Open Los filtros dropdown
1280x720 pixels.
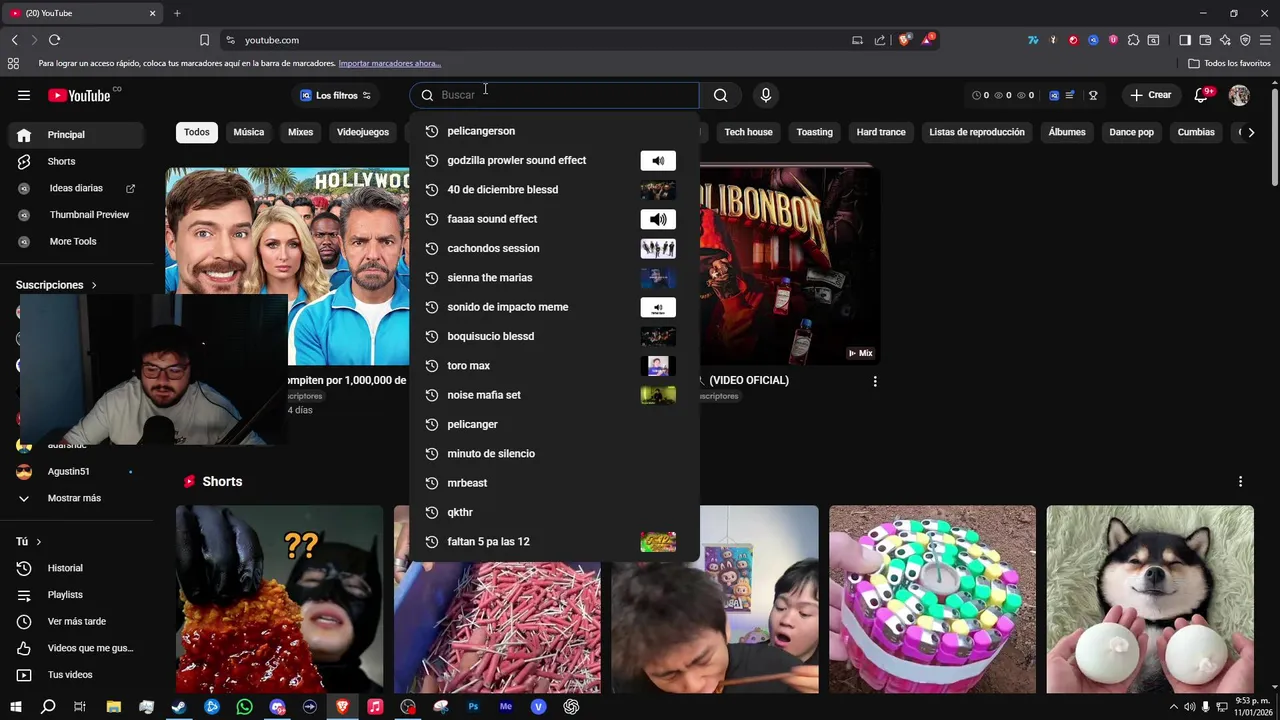336,95
